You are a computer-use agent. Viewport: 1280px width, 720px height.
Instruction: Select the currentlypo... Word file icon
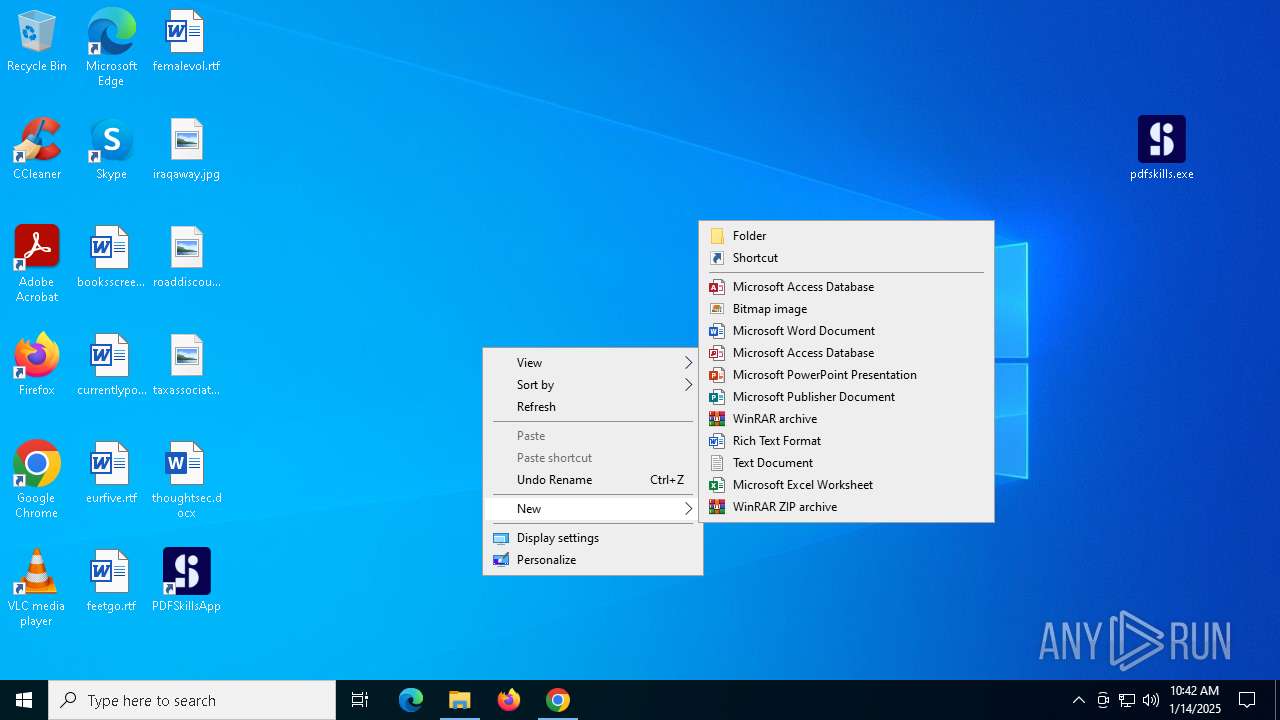click(111, 365)
